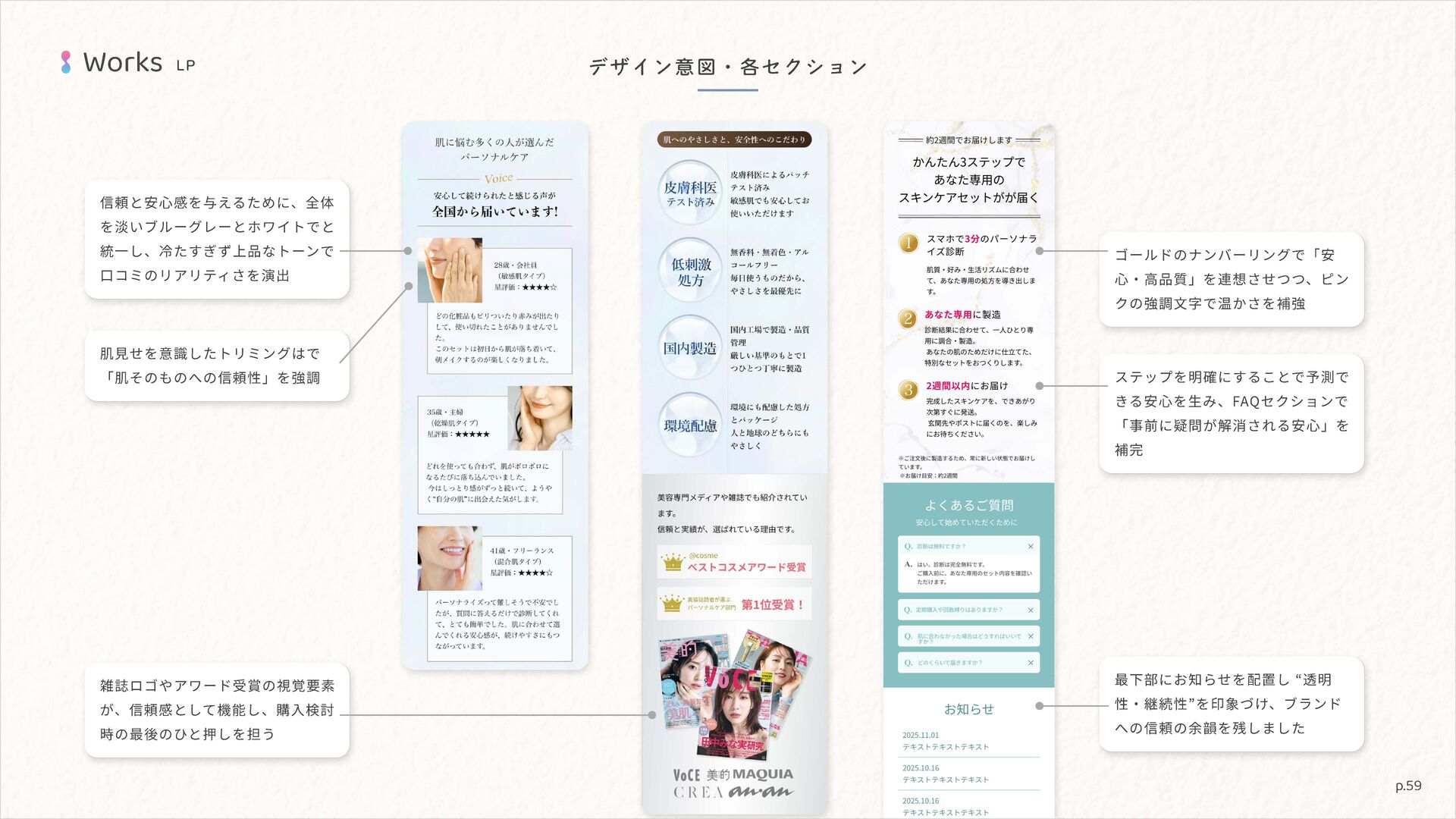The height and width of the screenshot is (819, 1456).
Task: Click the 28歳 会社員 reviewer photo
Action: pyautogui.click(x=450, y=270)
